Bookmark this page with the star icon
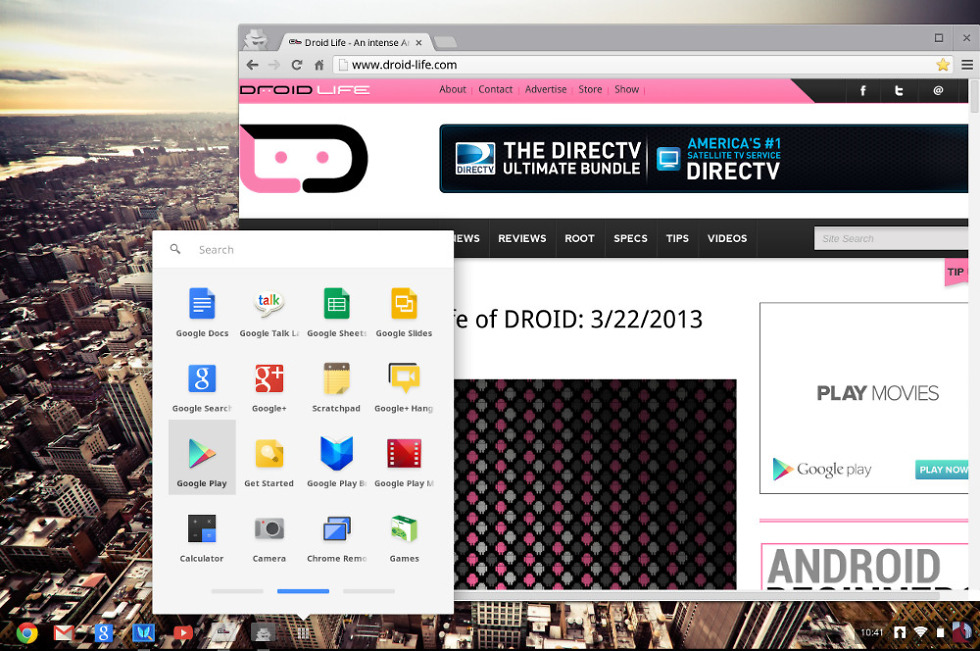 tap(942, 65)
